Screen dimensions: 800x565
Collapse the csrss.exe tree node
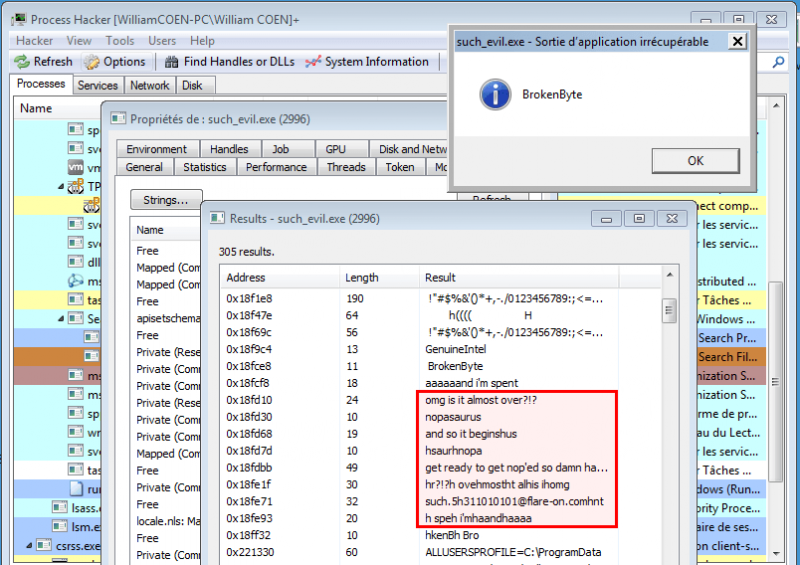click(x=28, y=545)
